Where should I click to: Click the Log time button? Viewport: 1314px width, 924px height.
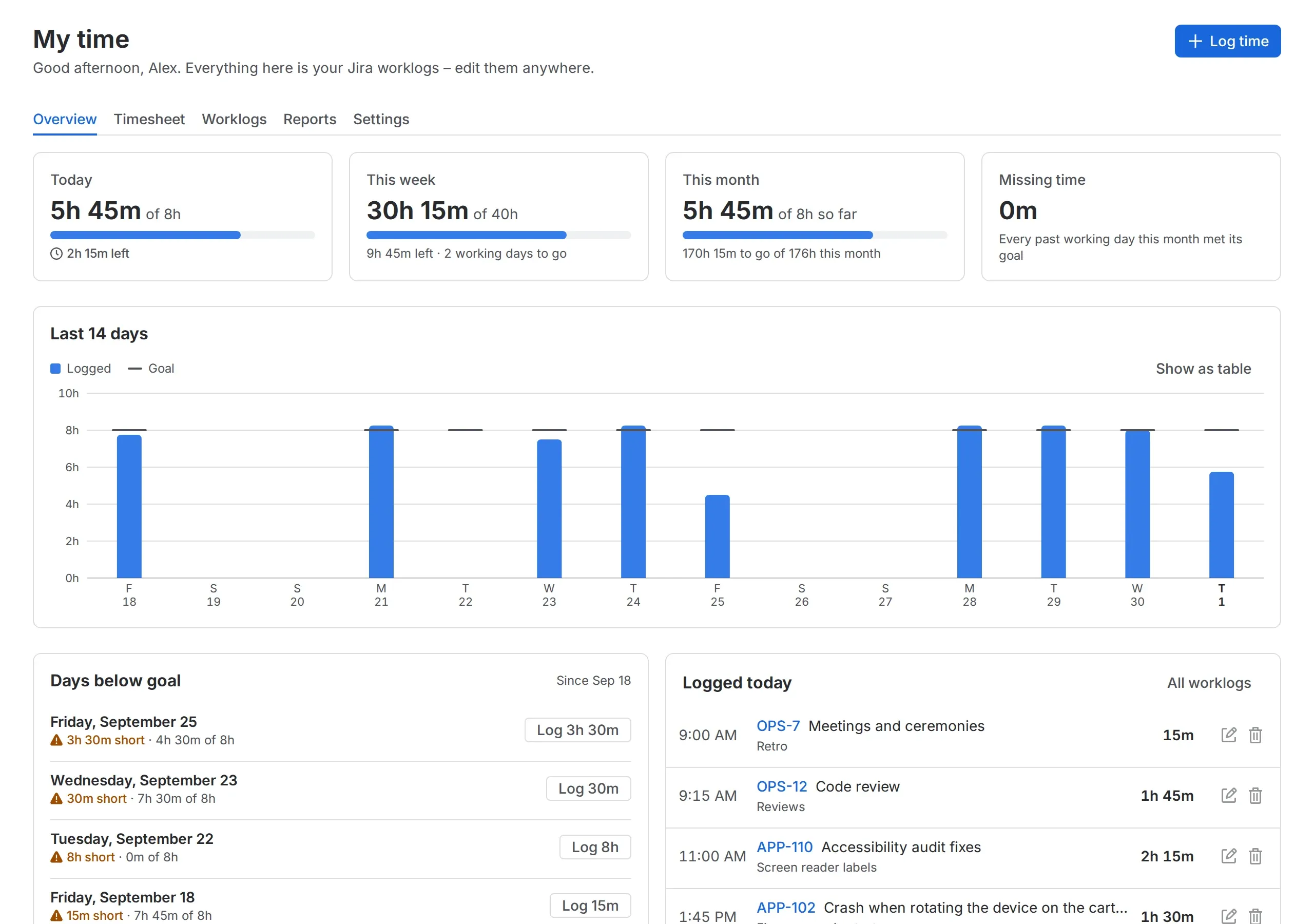pyautogui.click(x=1228, y=41)
